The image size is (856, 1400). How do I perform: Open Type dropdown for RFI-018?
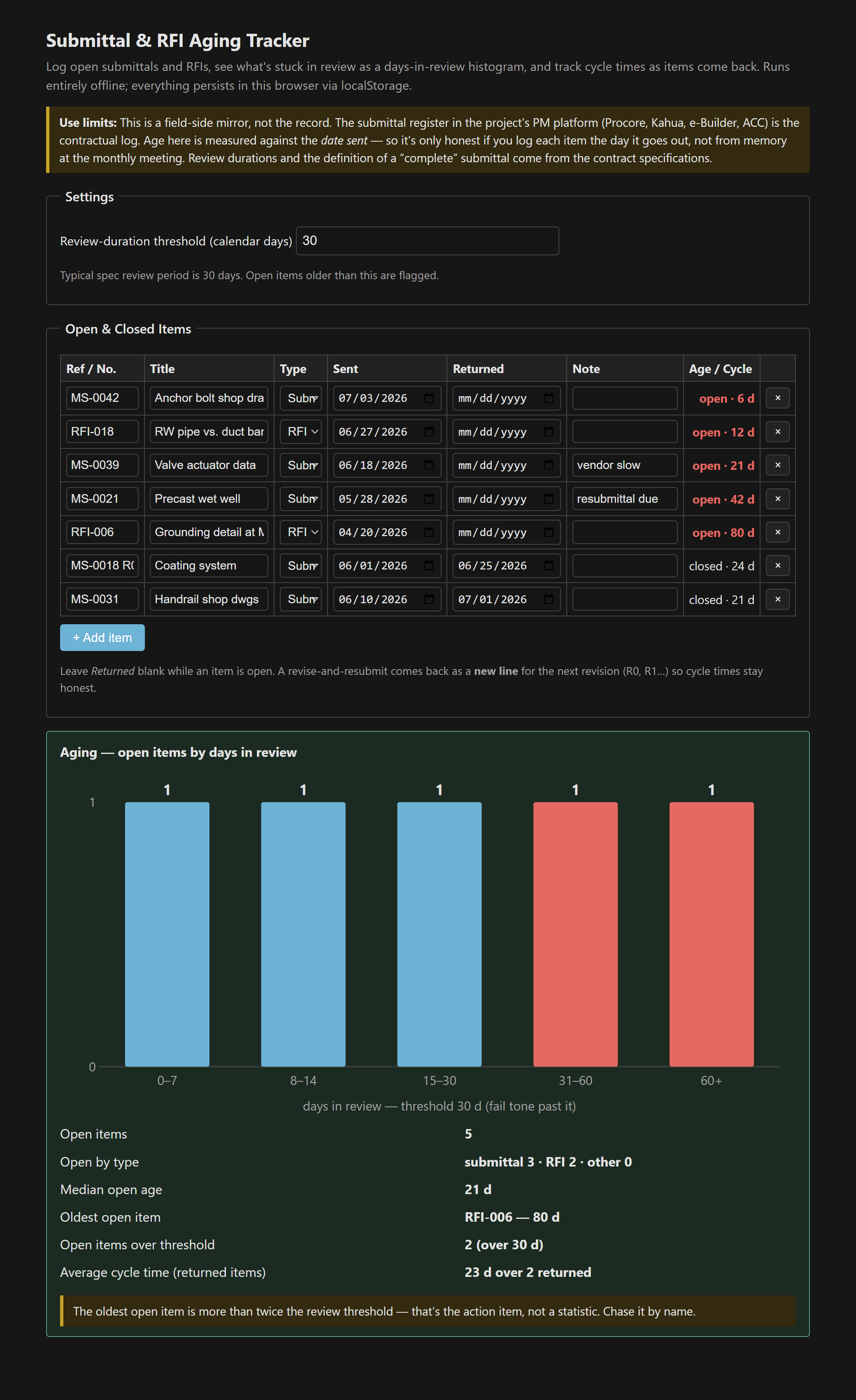[300, 431]
